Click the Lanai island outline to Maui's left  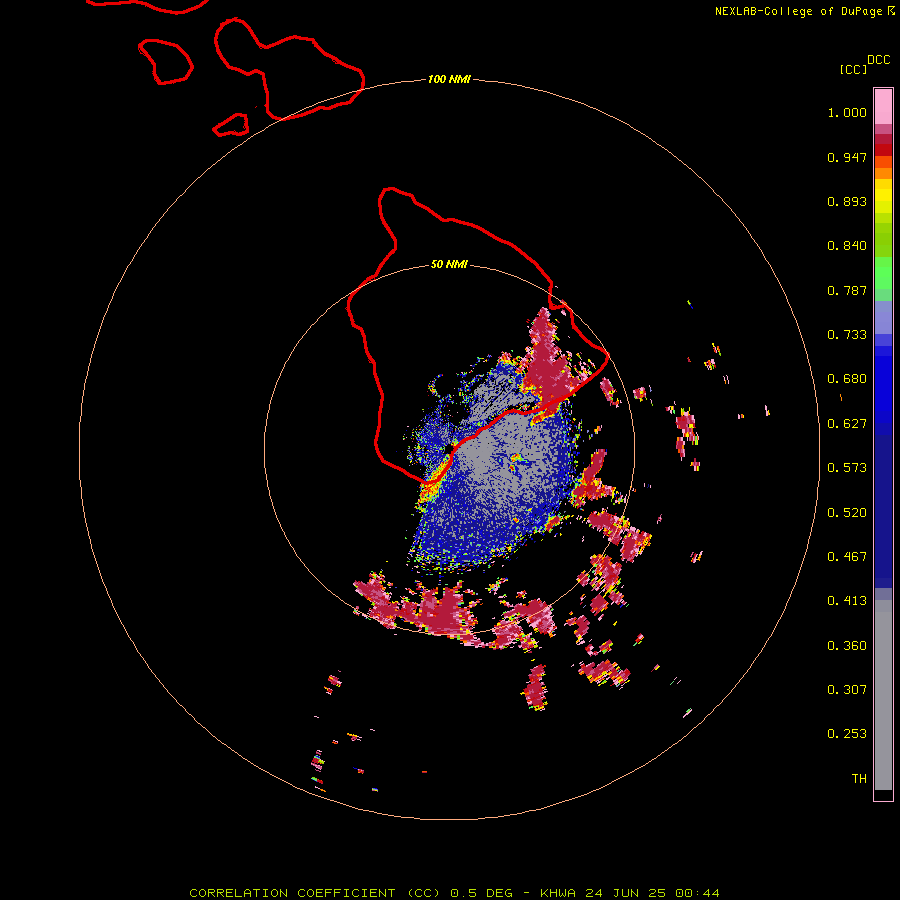tap(165, 62)
